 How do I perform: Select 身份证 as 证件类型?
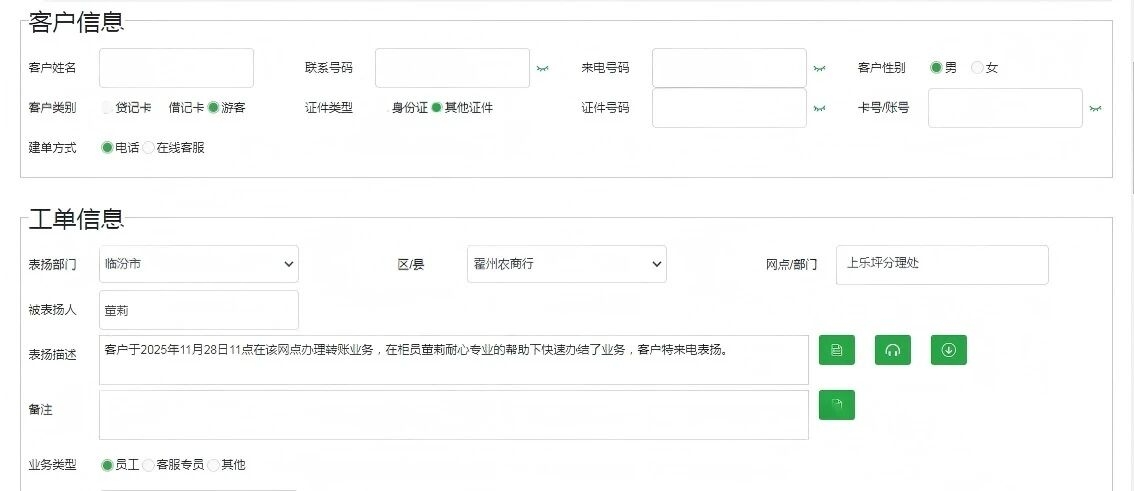click(x=385, y=108)
